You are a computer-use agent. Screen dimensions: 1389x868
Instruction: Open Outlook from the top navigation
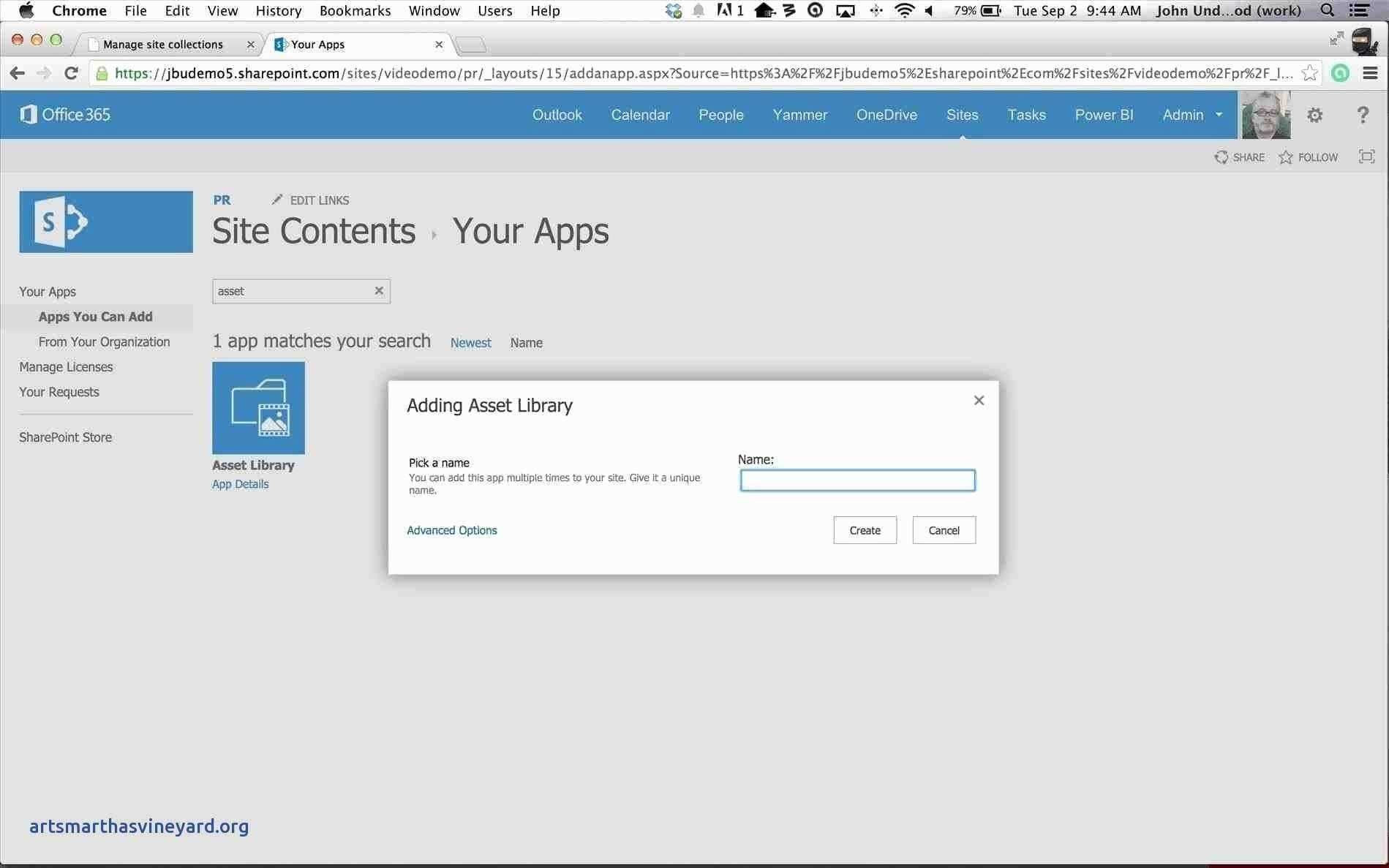[557, 115]
